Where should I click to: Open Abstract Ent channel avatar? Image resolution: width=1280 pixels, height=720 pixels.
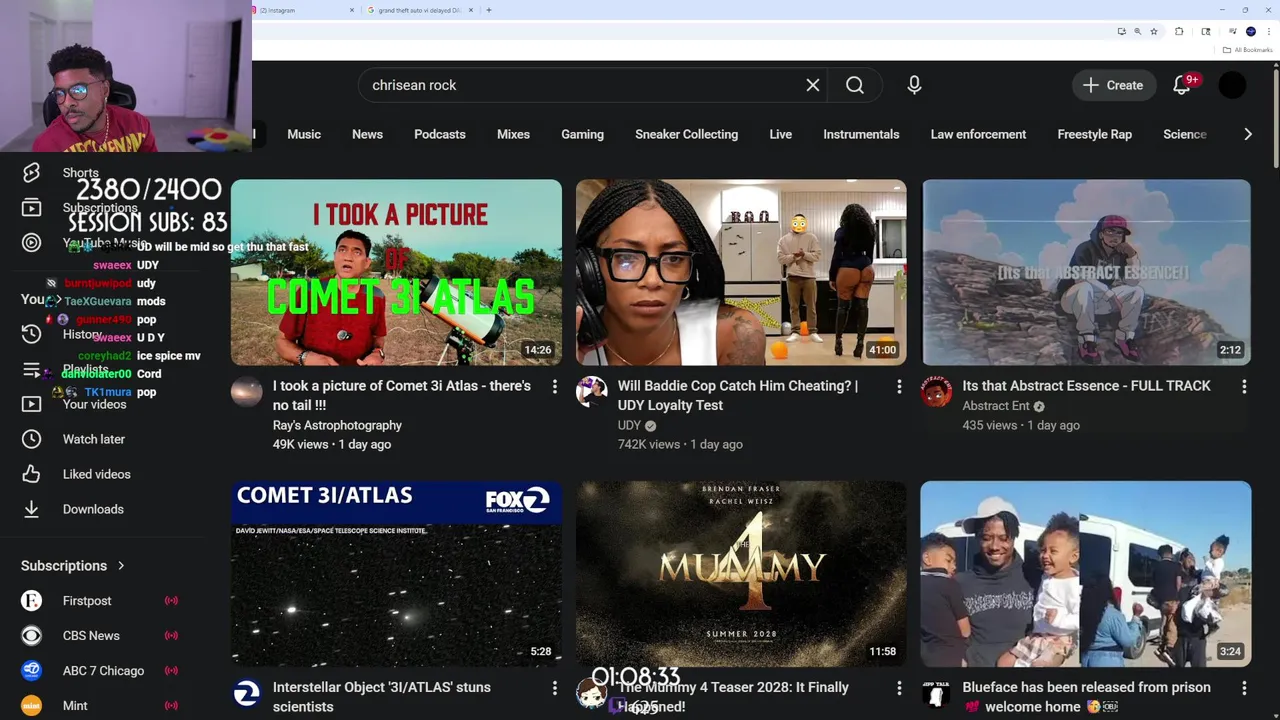pos(937,392)
